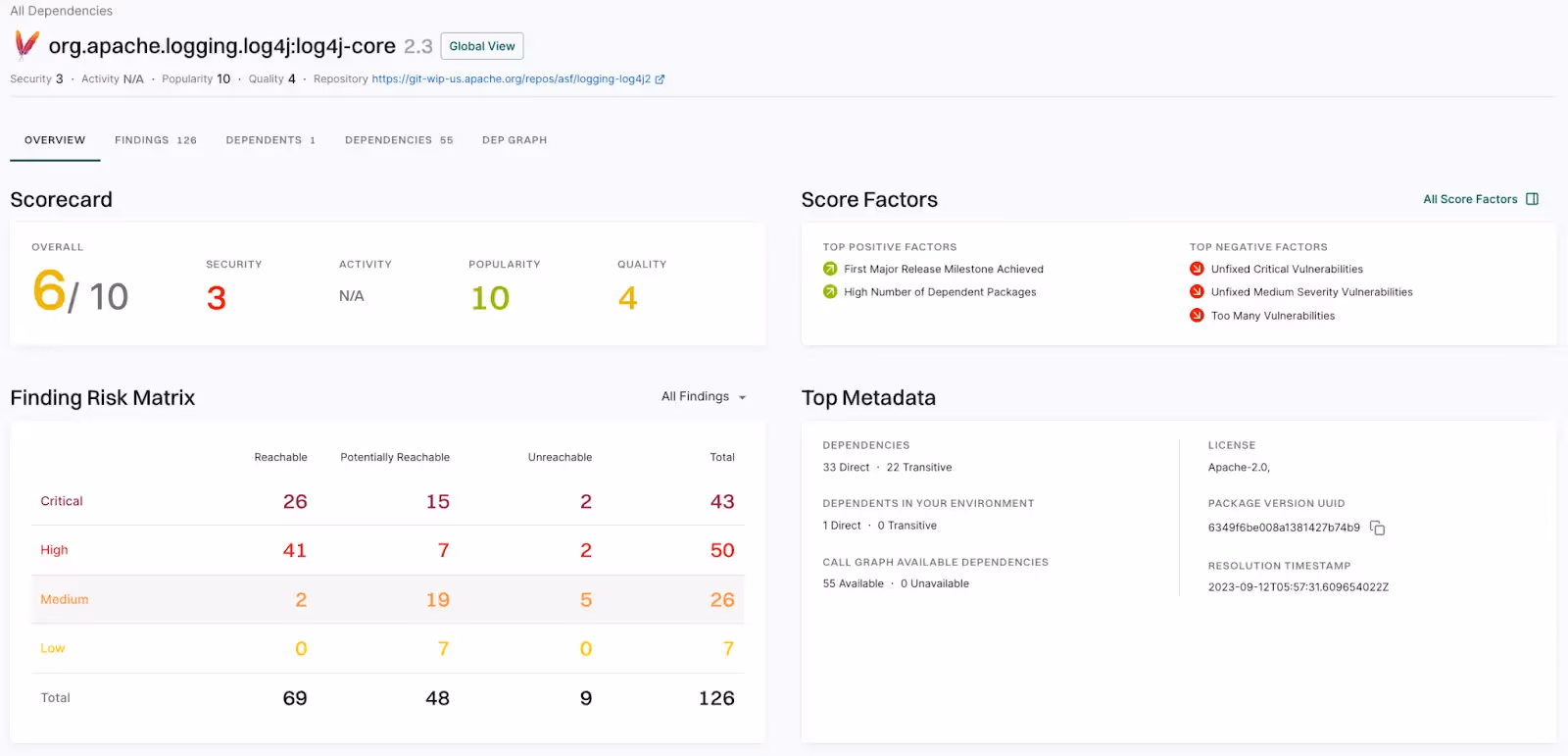Click Medium unreachable count 5
This screenshot has width=1568, height=756.
(x=586, y=599)
